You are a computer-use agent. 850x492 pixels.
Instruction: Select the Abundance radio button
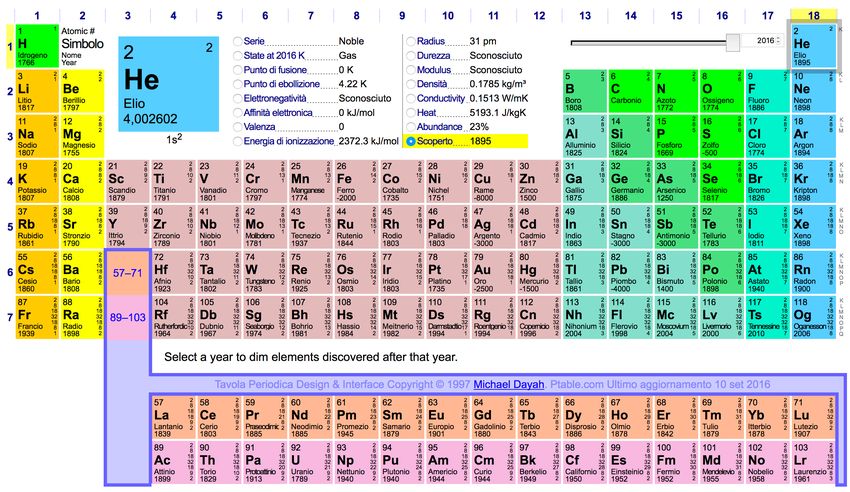click(411, 127)
